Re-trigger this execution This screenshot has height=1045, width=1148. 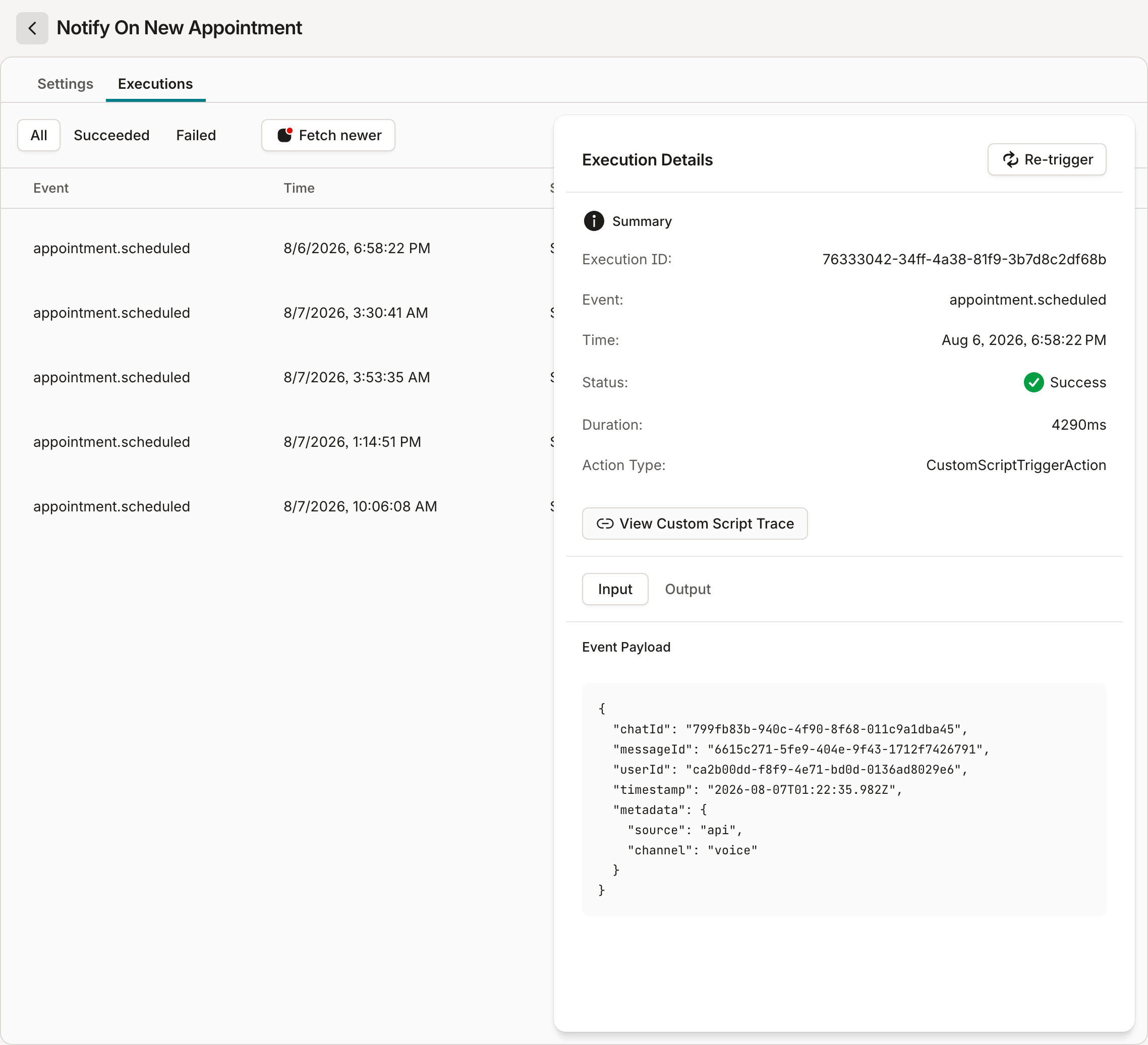1047,159
